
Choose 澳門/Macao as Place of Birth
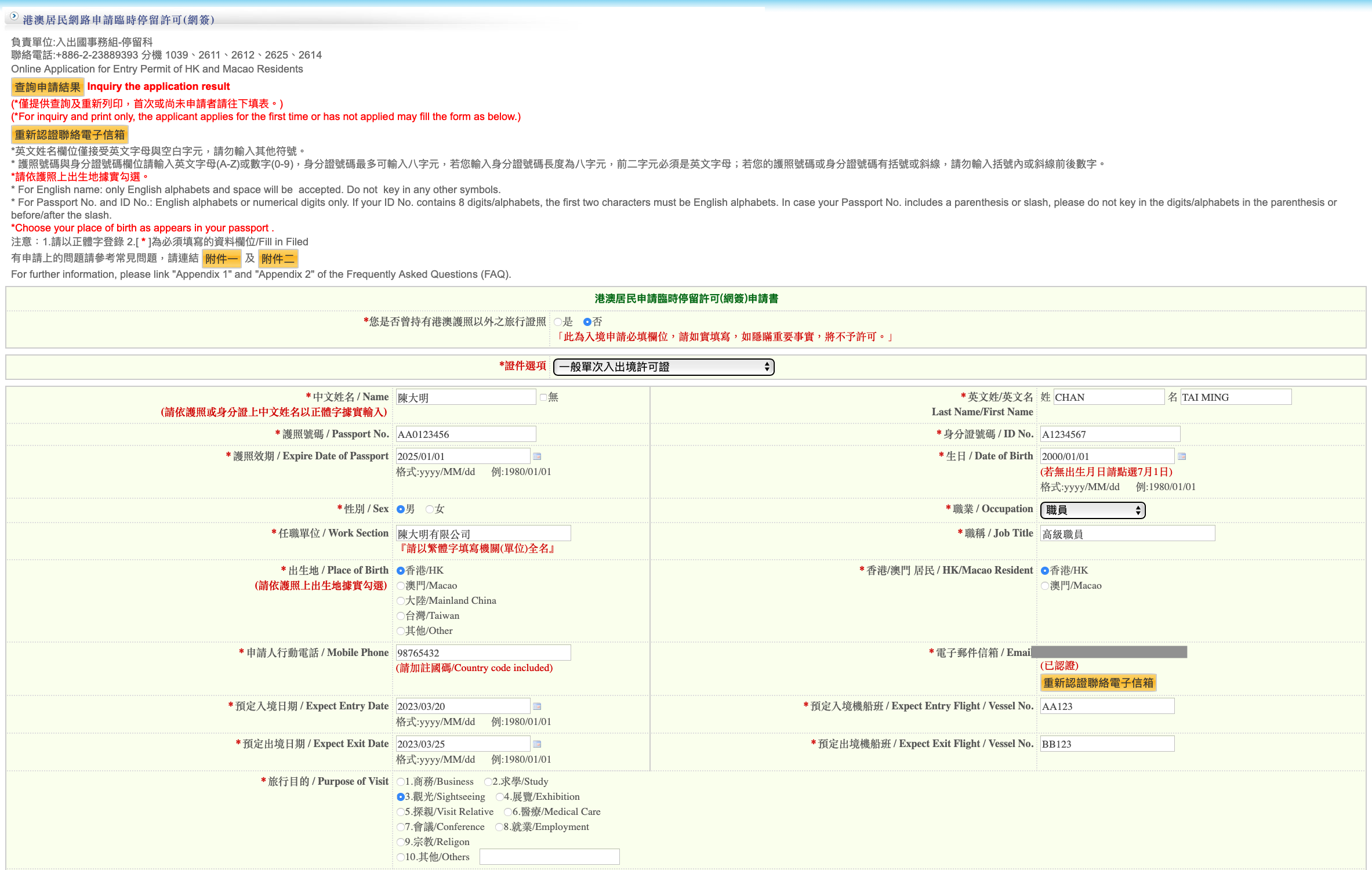point(401,586)
